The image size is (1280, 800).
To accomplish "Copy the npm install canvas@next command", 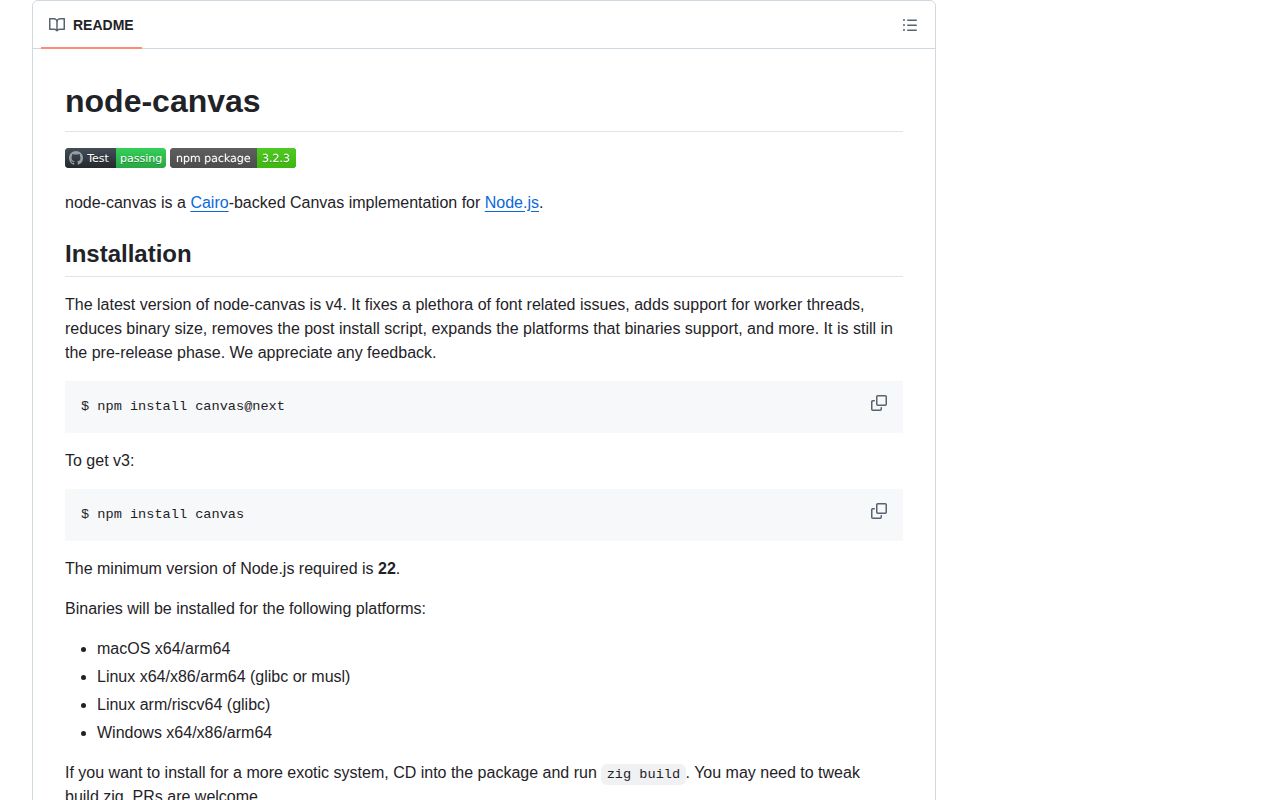I will click(879, 403).
